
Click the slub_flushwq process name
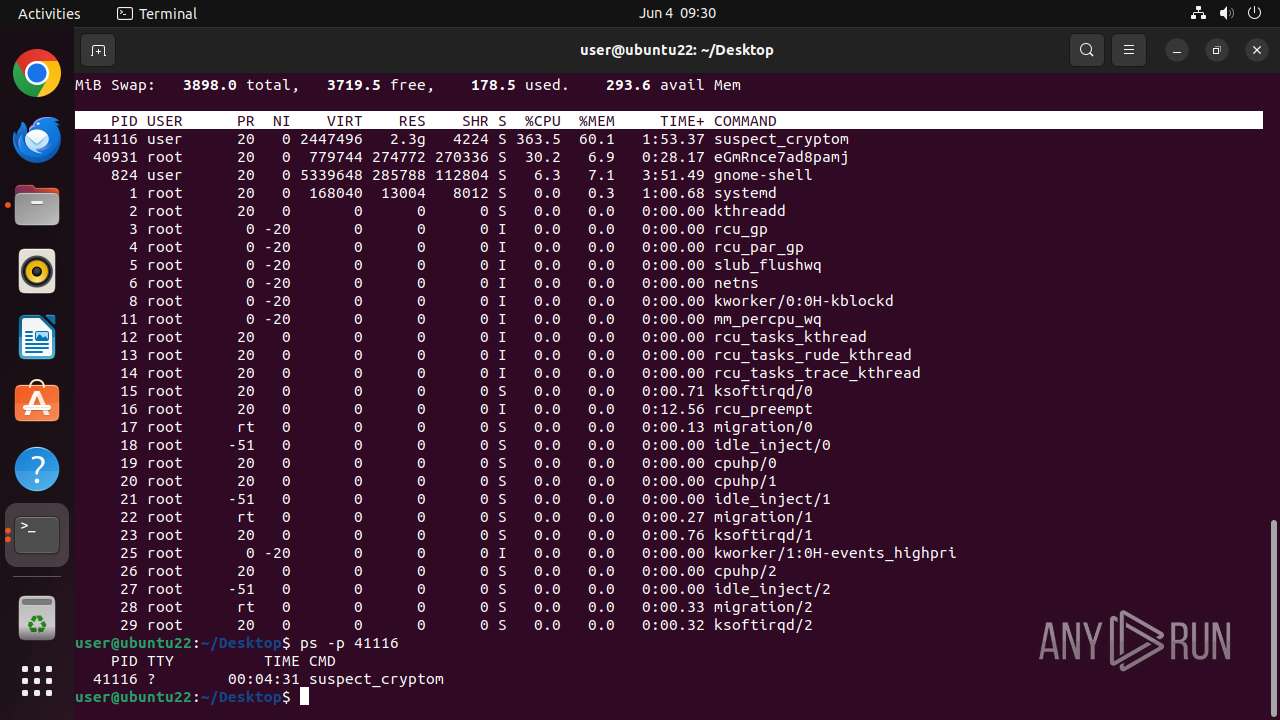click(x=768, y=265)
